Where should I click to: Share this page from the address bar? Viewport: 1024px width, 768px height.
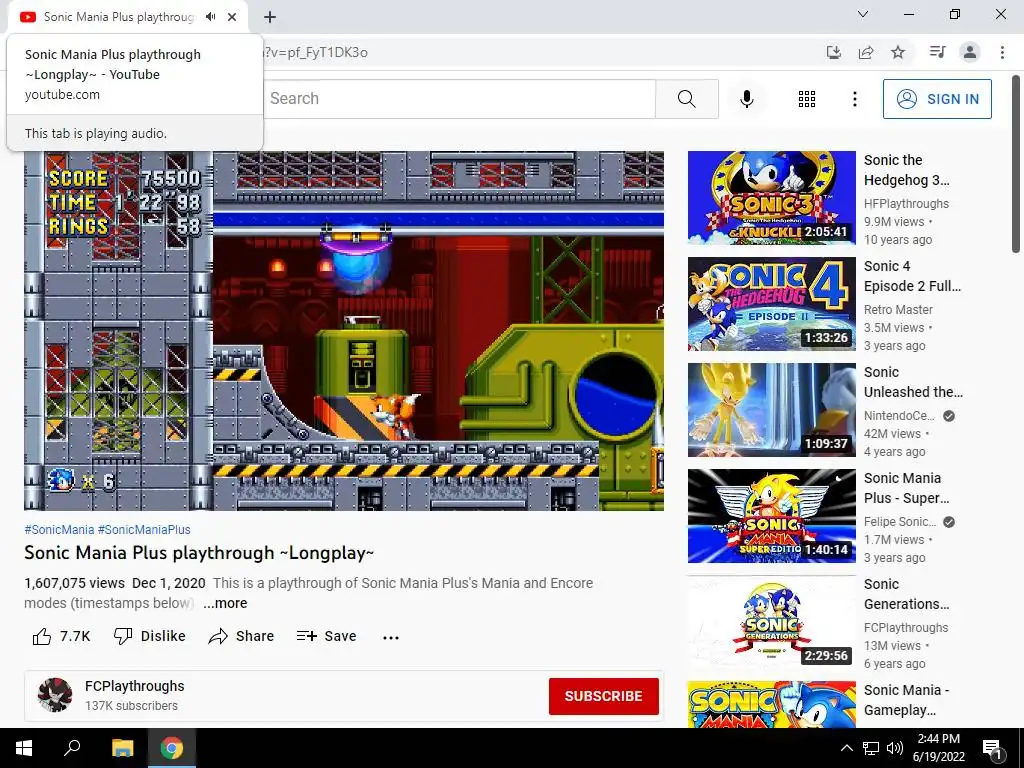(866, 52)
